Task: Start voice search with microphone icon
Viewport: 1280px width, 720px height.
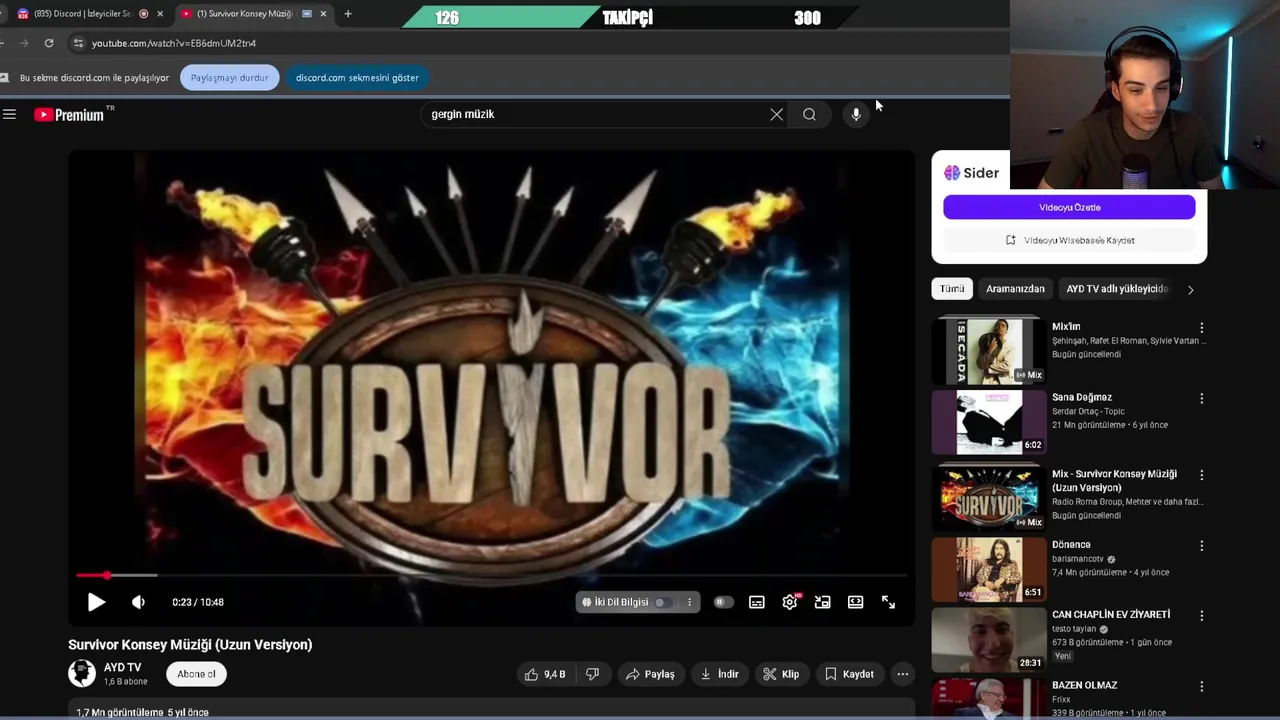Action: [856, 114]
